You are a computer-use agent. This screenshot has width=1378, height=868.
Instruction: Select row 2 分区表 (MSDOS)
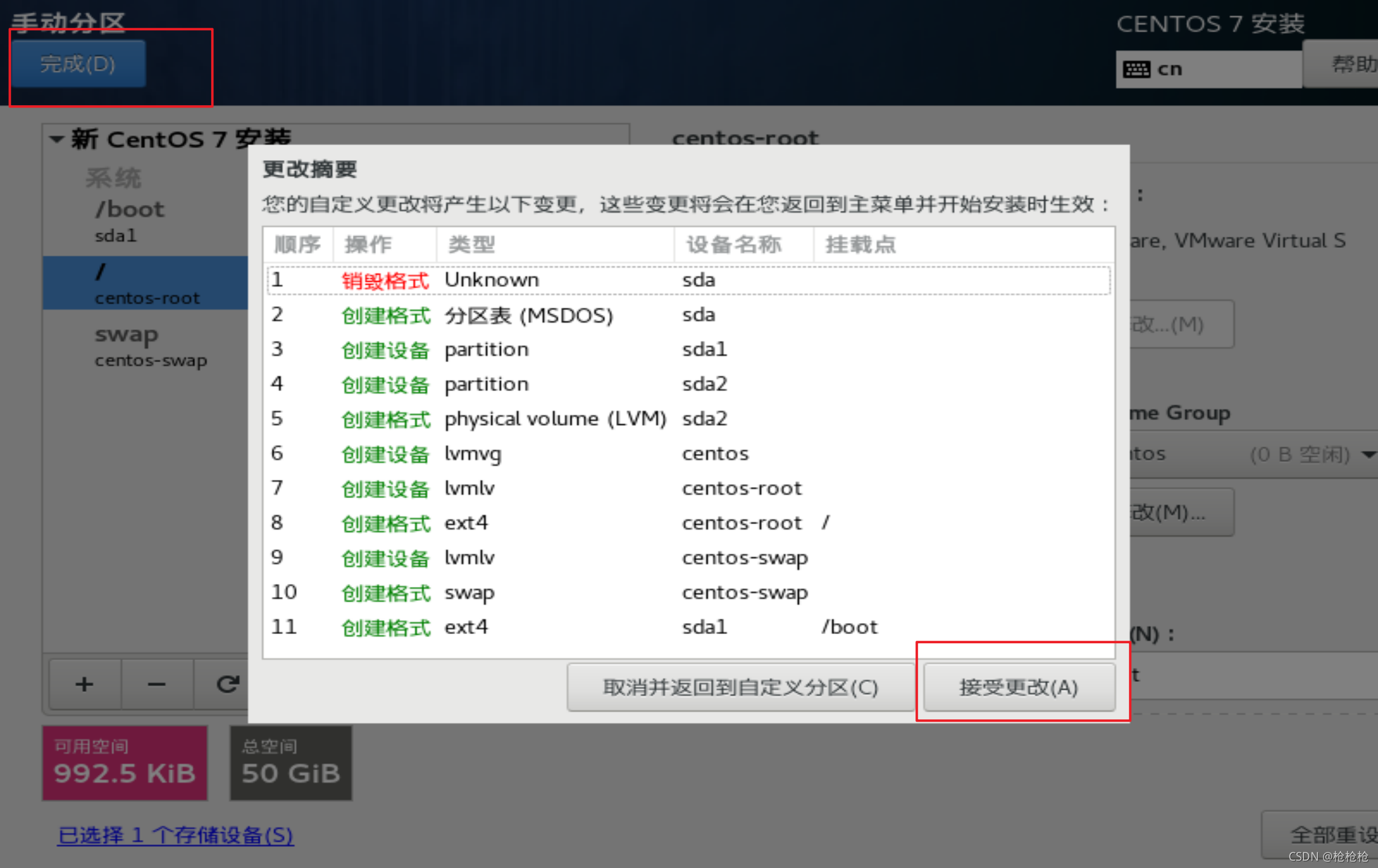pos(689,315)
